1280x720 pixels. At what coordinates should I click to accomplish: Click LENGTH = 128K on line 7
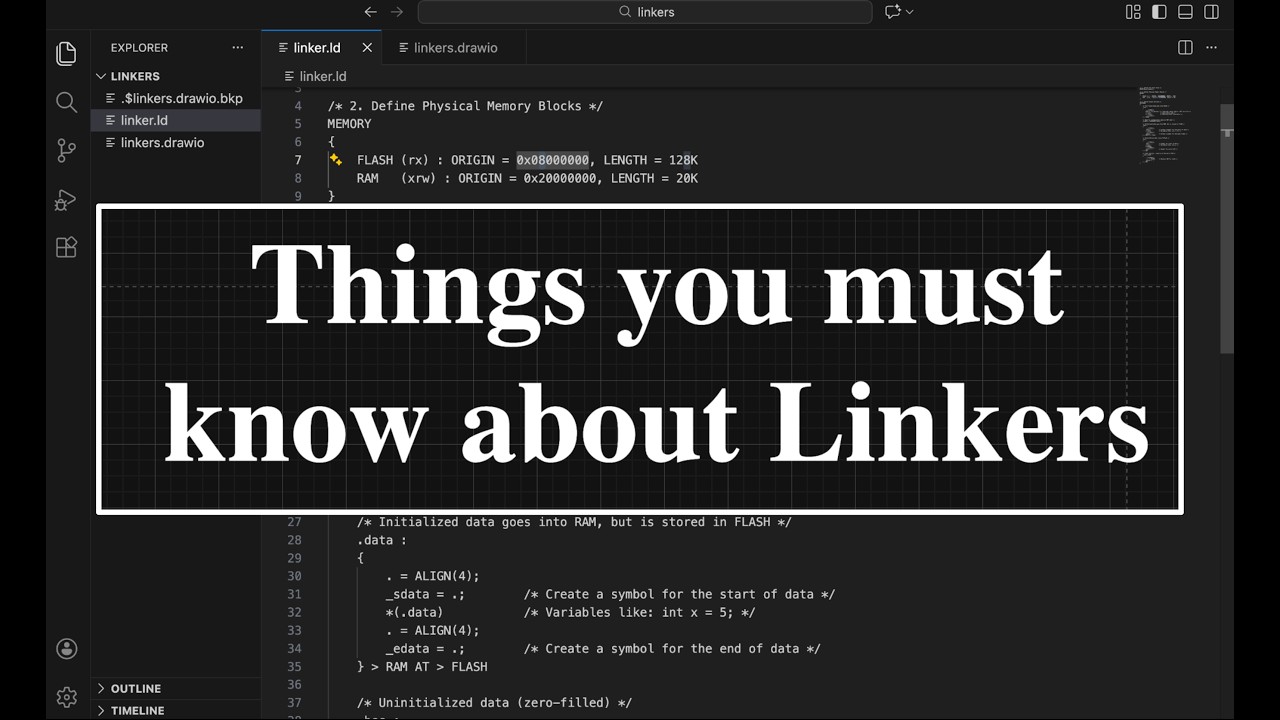[x=651, y=160]
